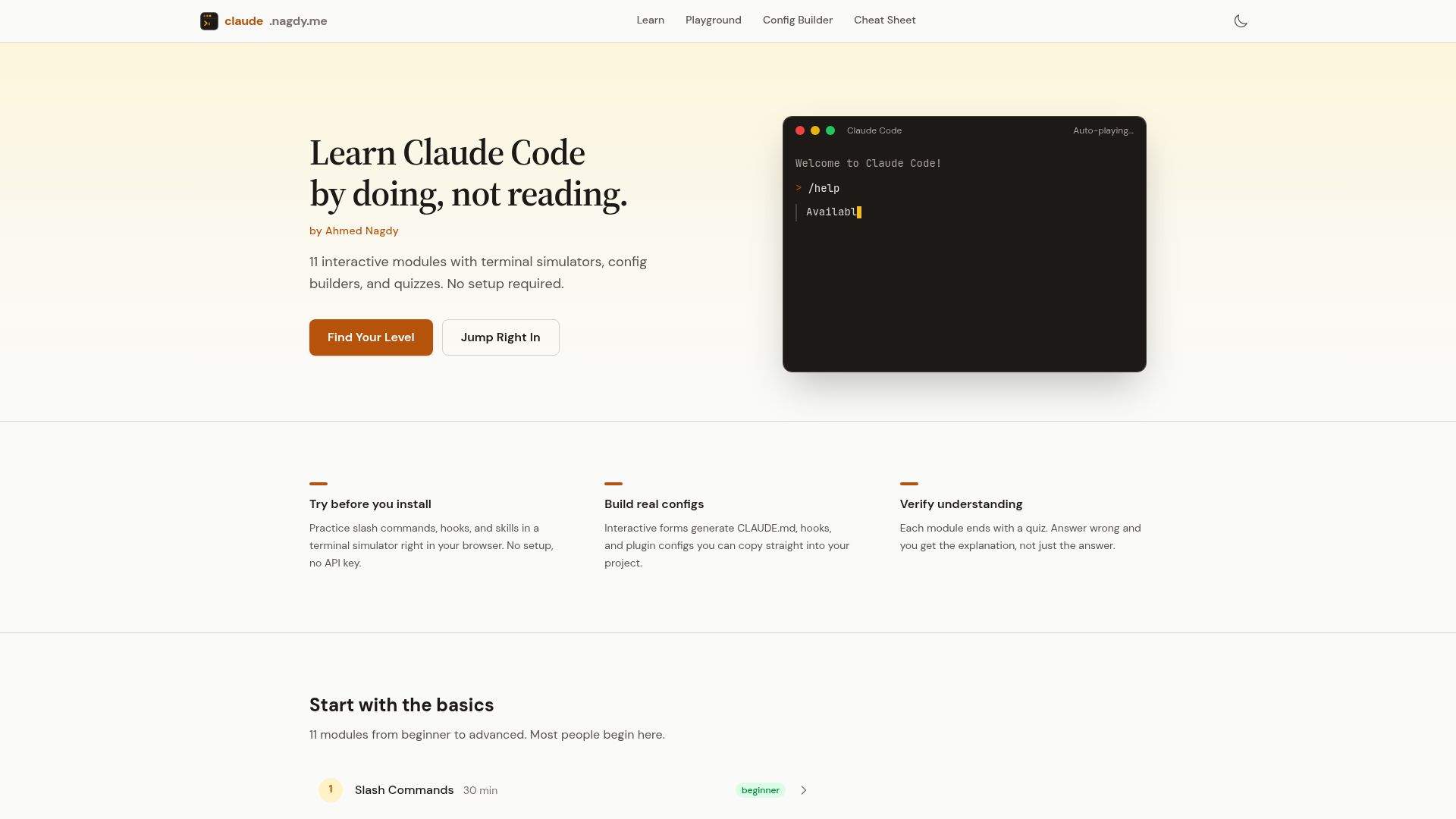Click the red dot in terminal window
This screenshot has width=1456, height=819.
799,130
